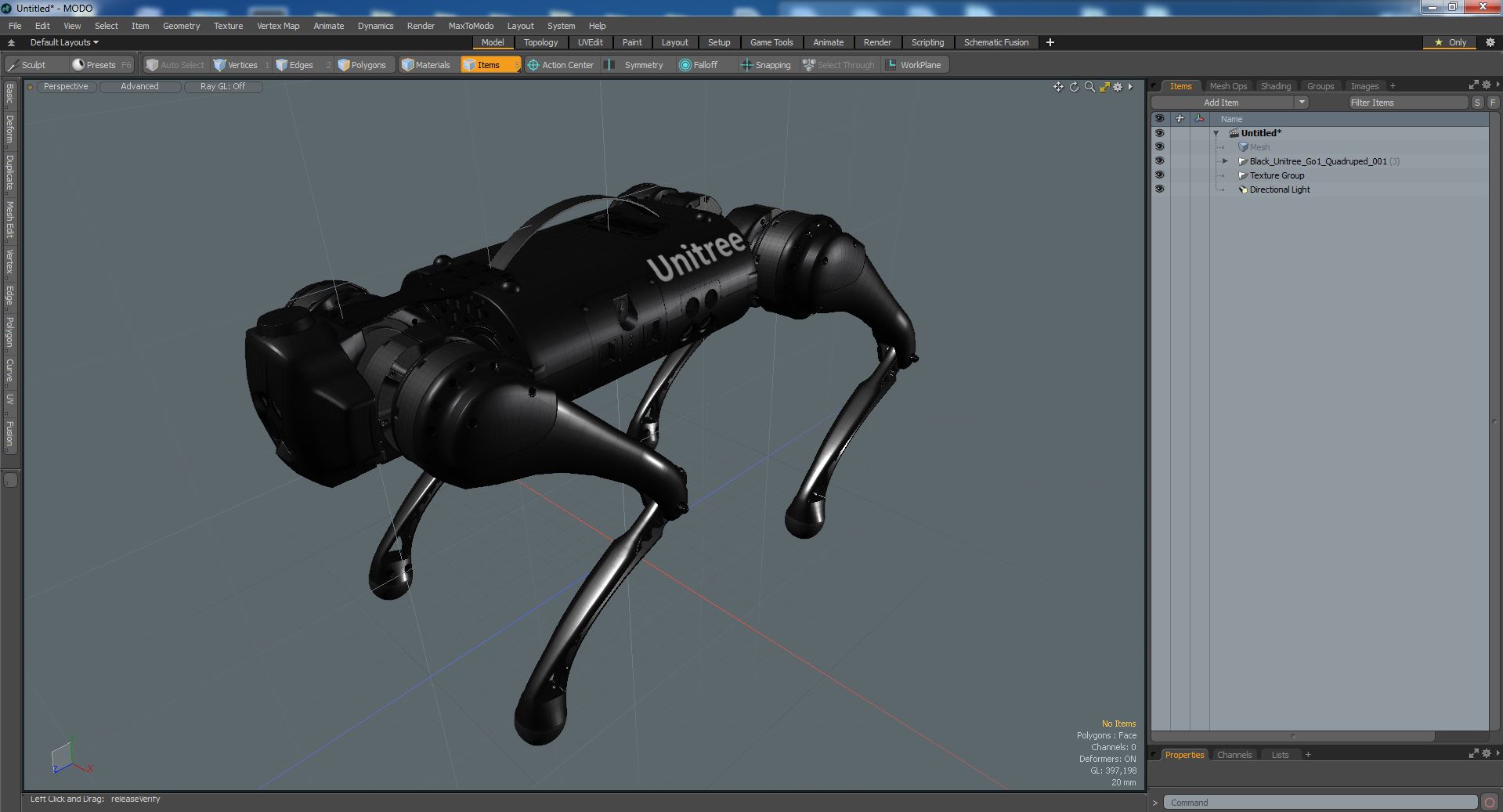Click the Items list horizontal scrollbar

click(x=1292, y=736)
